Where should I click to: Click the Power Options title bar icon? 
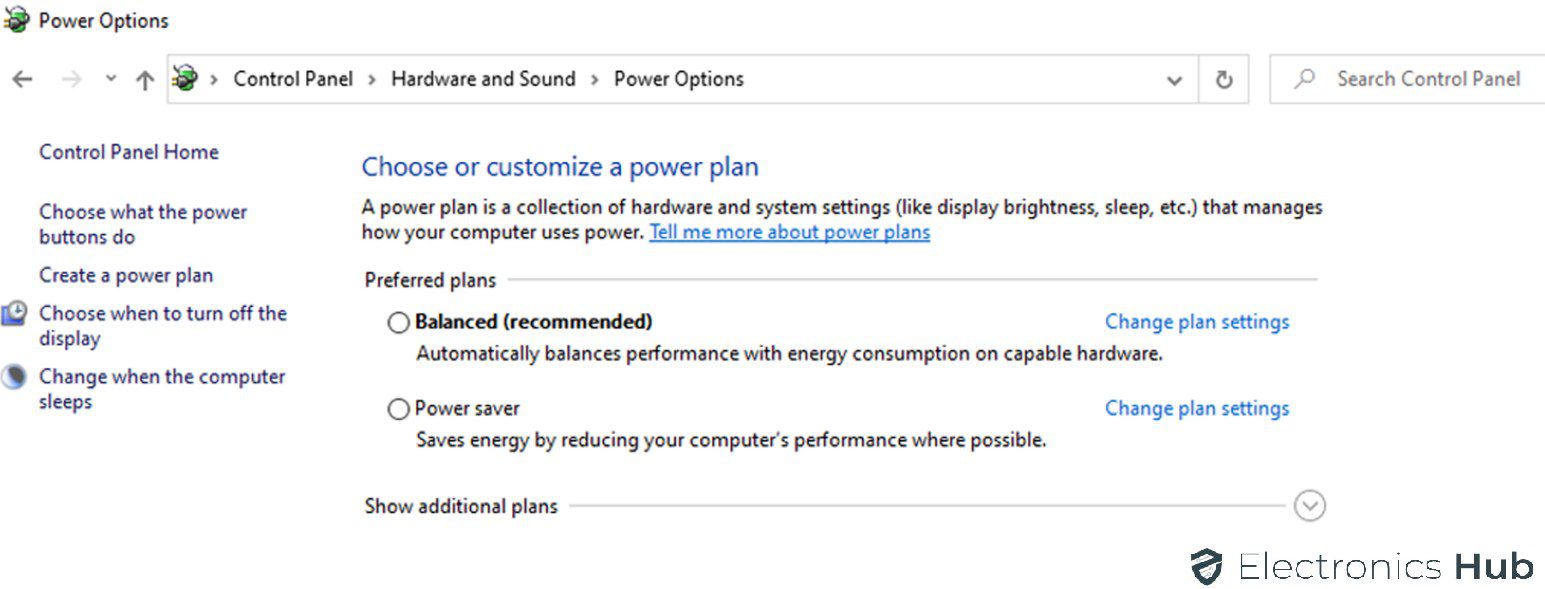tap(16, 19)
